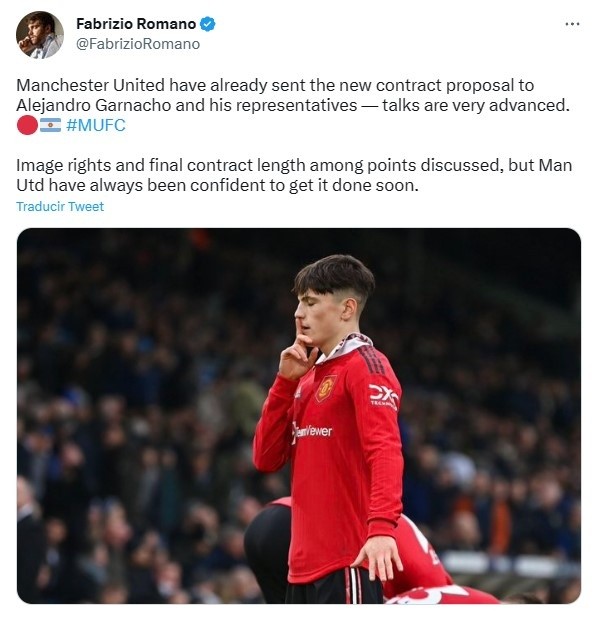This screenshot has height=618, width=594.
Task: Click the player's dark hair
Action: [334, 277]
